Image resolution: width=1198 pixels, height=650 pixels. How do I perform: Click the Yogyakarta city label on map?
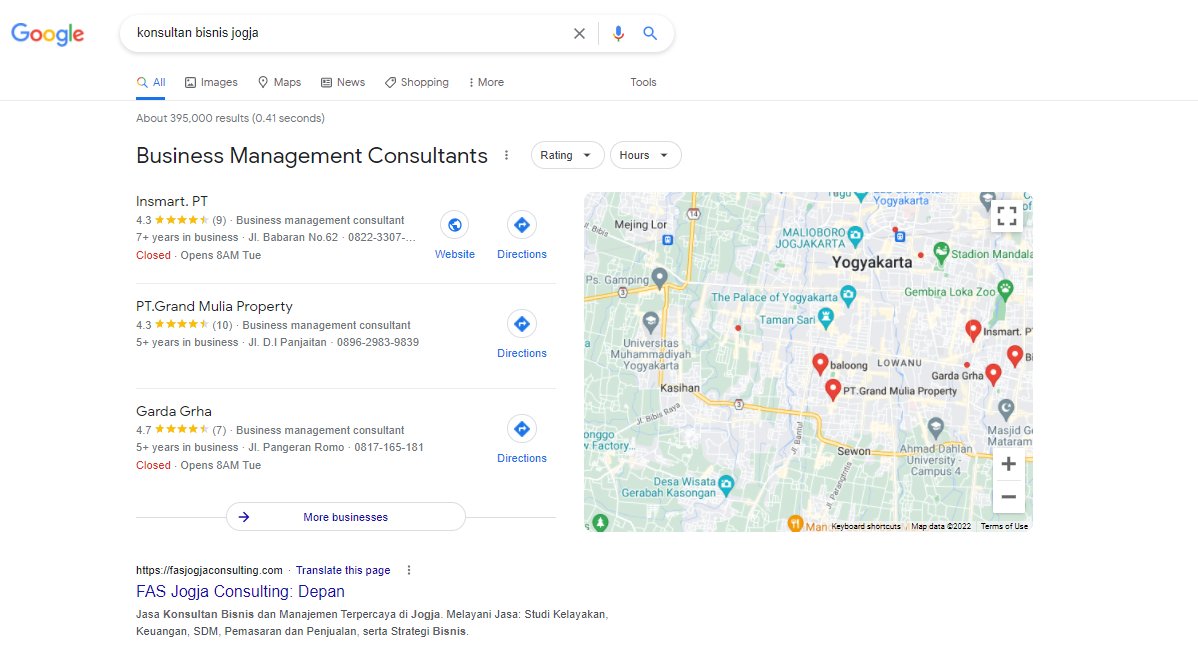(872, 262)
